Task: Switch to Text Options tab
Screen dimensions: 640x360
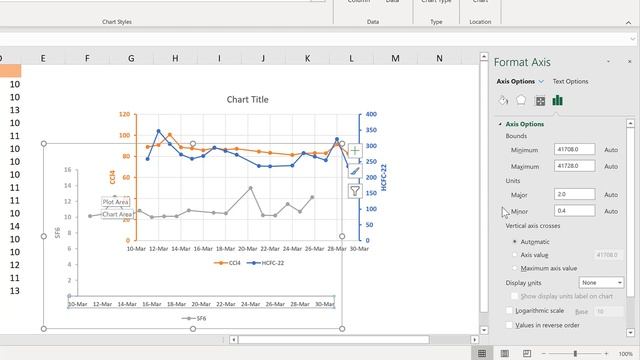Action: (570, 82)
